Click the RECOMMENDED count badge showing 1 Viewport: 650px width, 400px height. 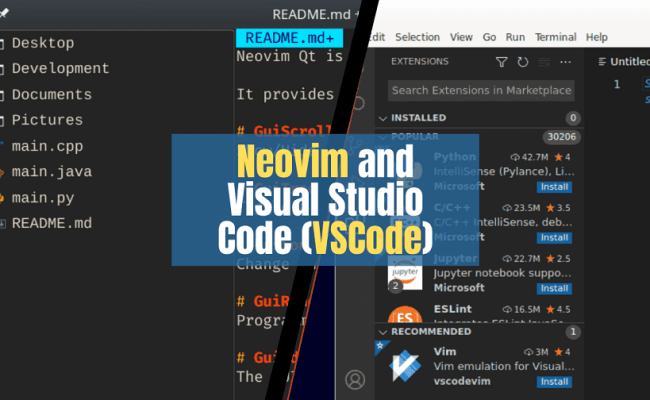click(573, 332)
